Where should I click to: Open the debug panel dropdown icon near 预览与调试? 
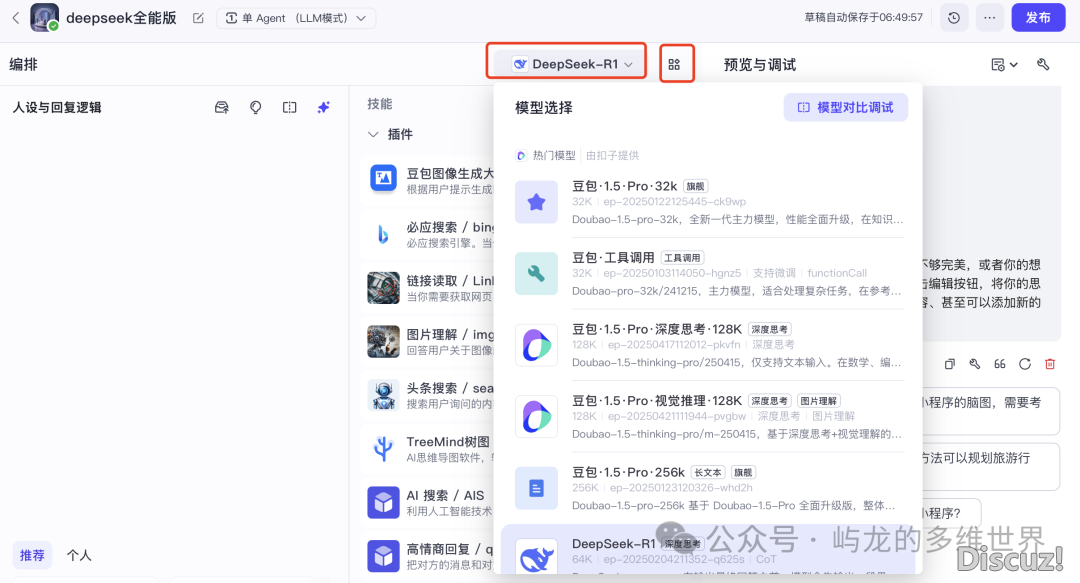(x=1004, y=65)
